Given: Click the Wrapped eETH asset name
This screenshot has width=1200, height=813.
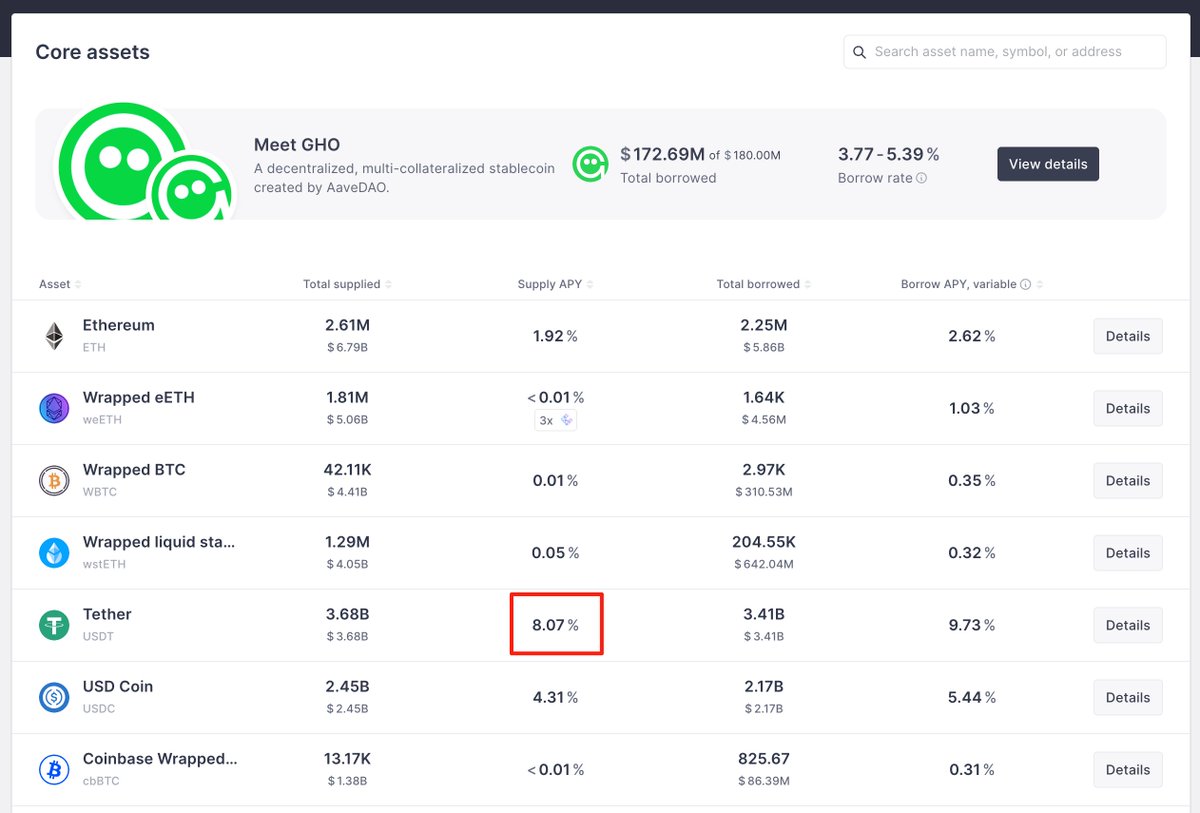Looking at the screenshot, I should pyautogui.click(x=139, y=397).
